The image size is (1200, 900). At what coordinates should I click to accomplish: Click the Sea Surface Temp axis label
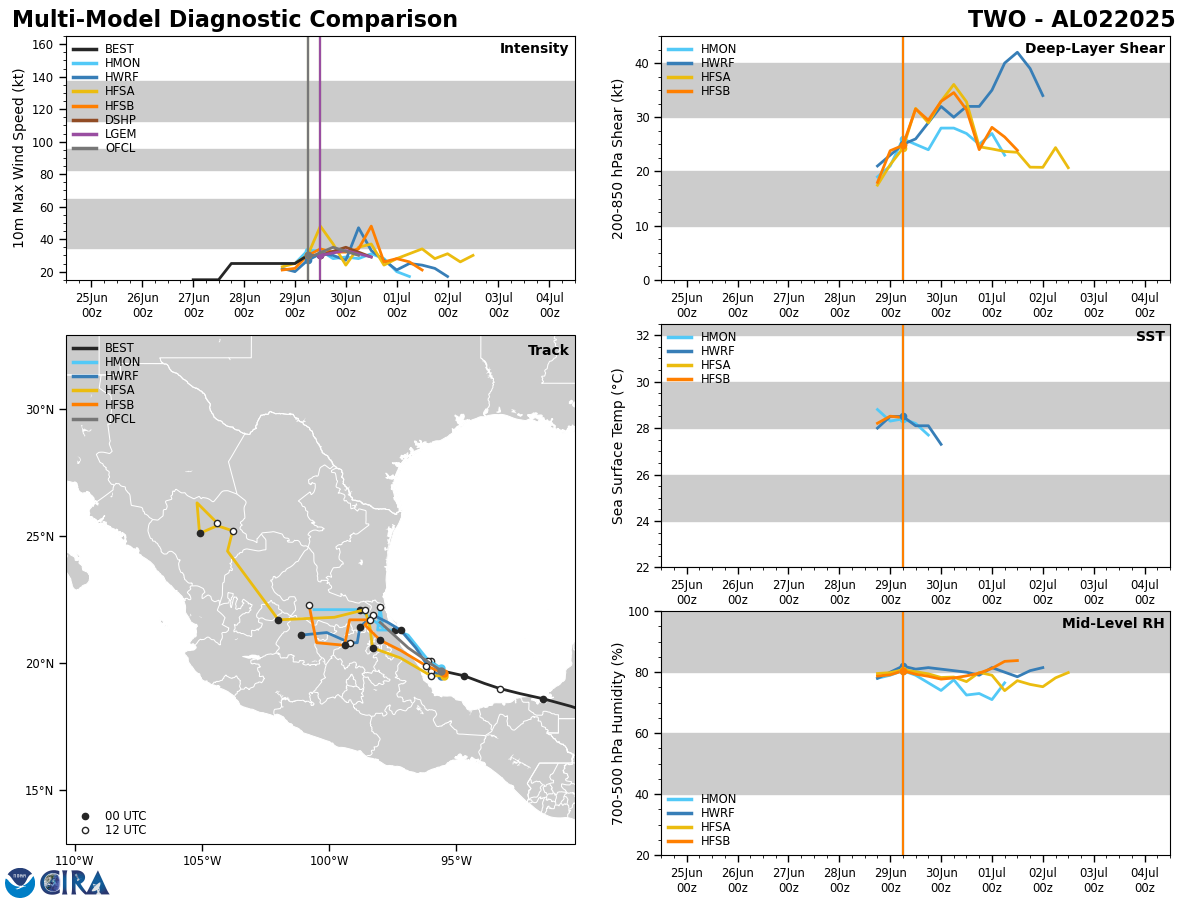619,446
